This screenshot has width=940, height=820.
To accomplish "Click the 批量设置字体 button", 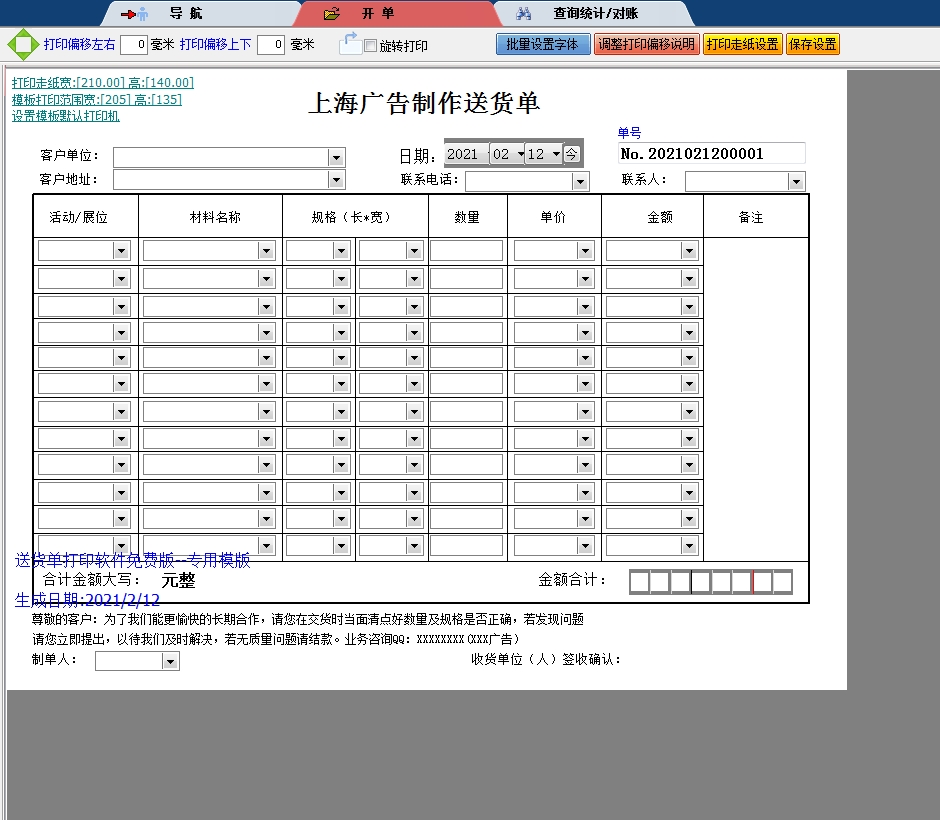I will click(542, 45).
